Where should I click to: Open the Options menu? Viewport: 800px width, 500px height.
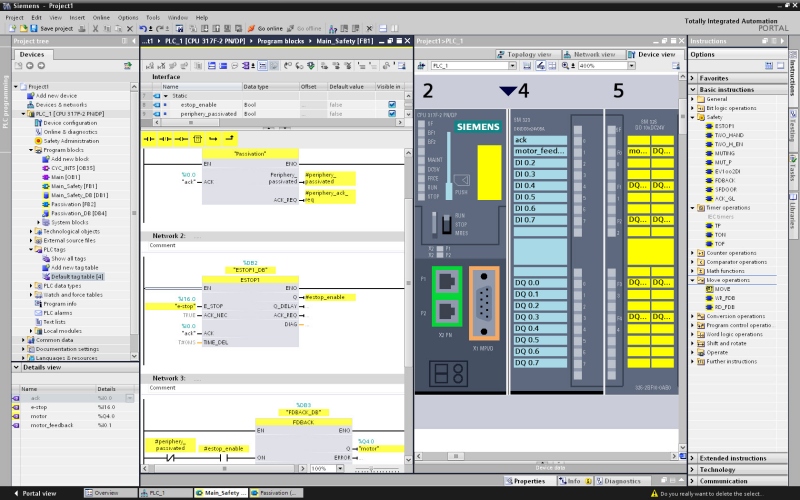pos(128,17)
